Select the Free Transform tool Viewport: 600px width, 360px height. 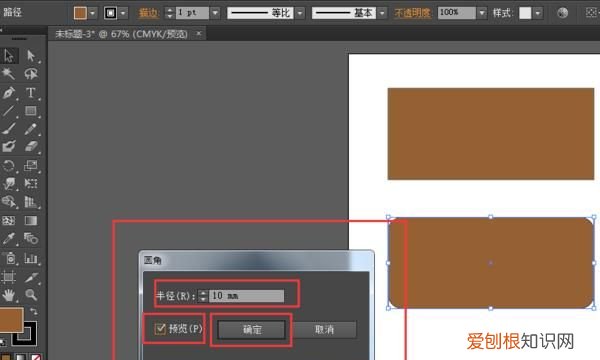point(31,184)
